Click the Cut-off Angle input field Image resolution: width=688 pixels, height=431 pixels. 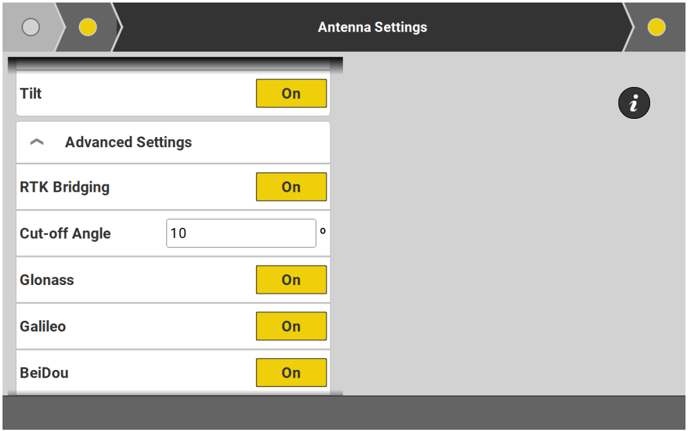tap(241, 233)
